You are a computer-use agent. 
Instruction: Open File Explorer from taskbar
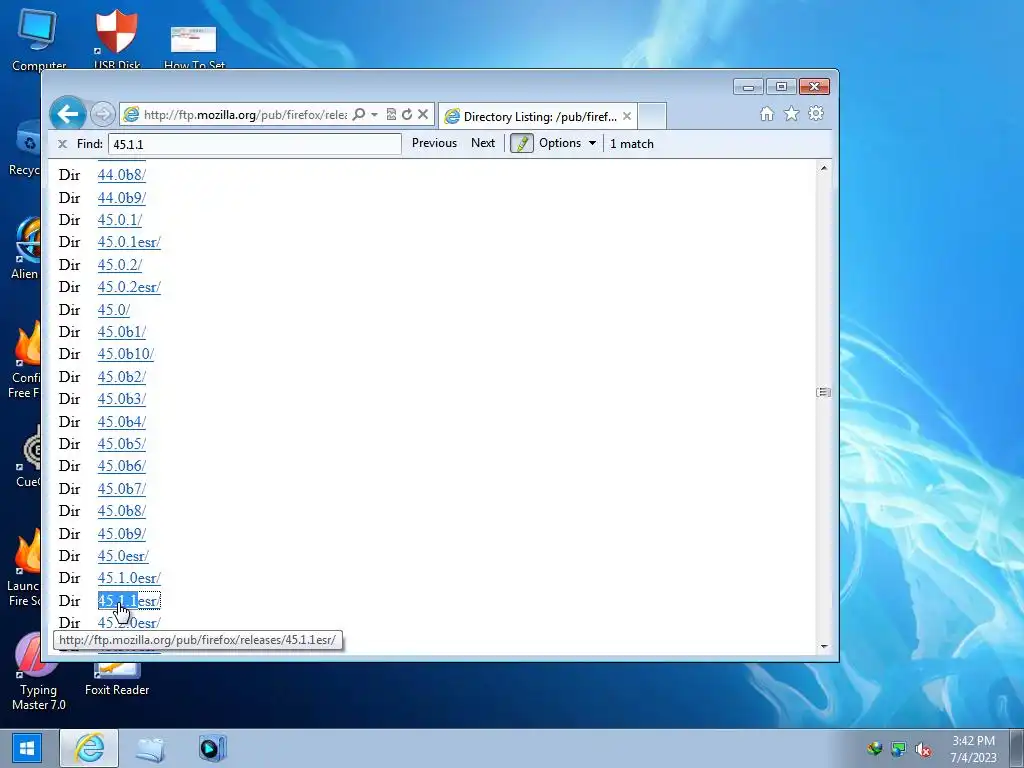150,748
